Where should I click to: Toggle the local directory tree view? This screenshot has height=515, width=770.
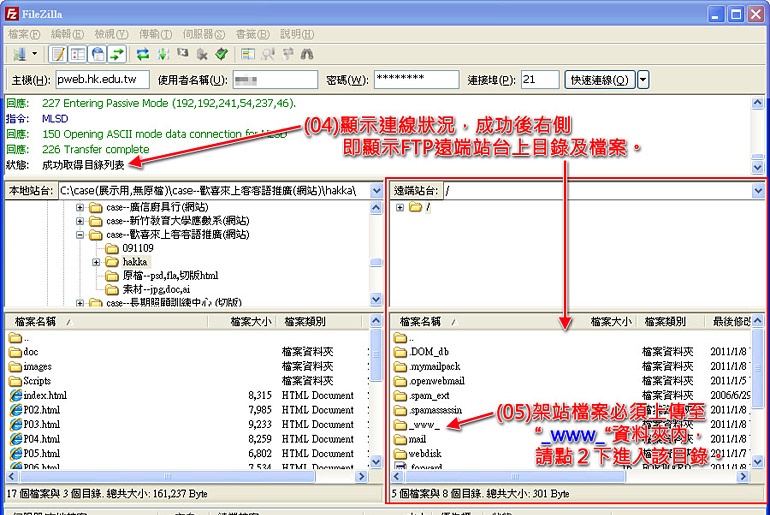click(x=78, y=54)
